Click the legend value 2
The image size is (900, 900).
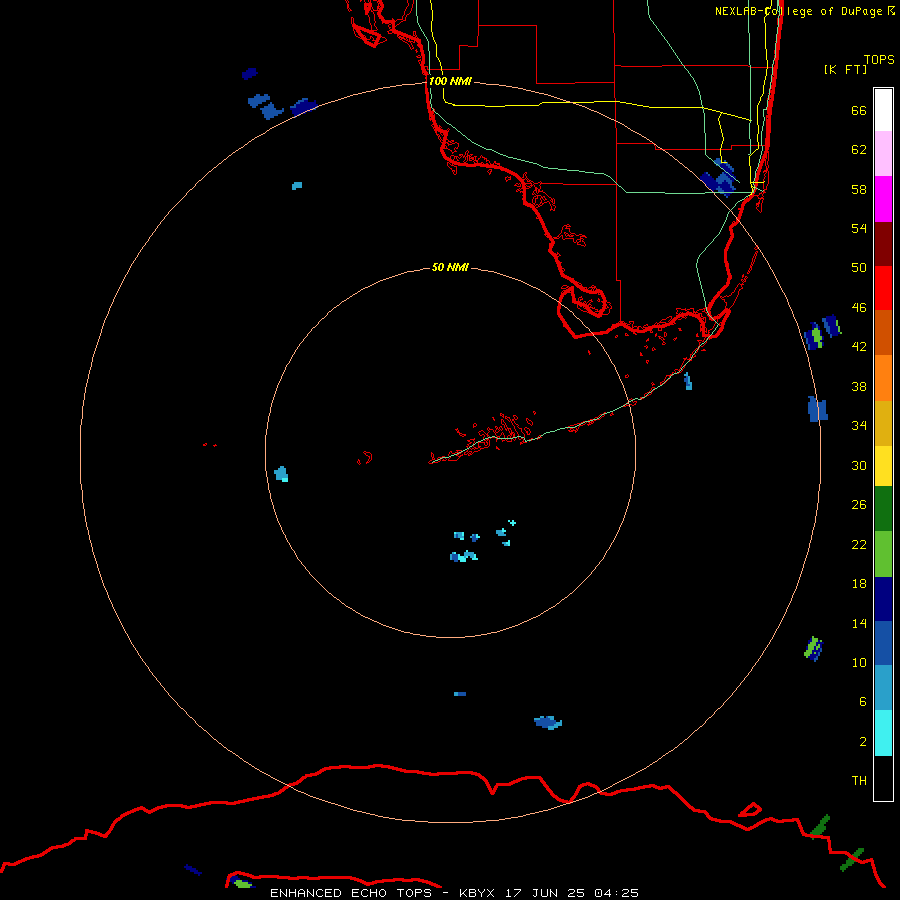[862, 741]
